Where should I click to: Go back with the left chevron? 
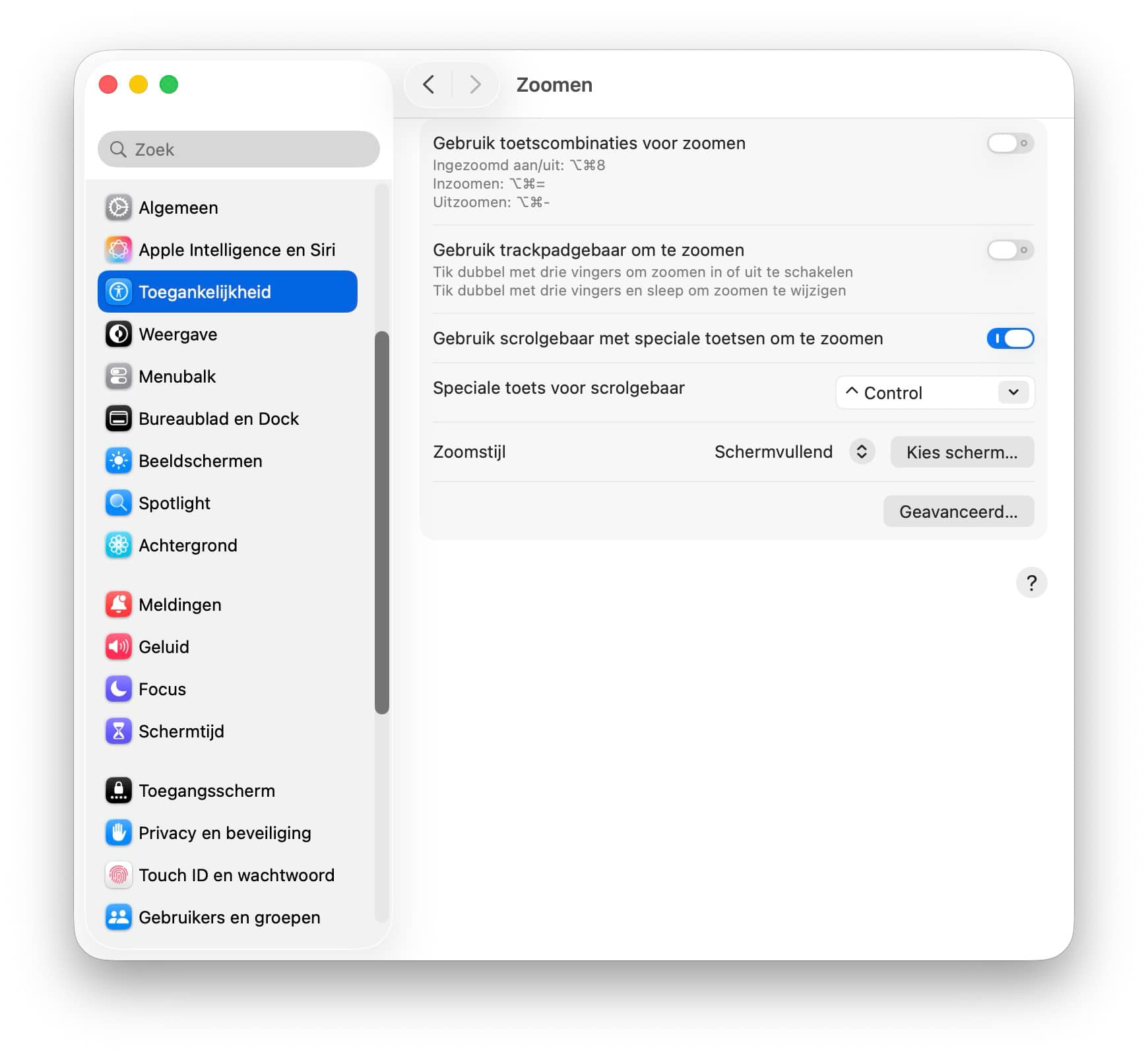429,84
